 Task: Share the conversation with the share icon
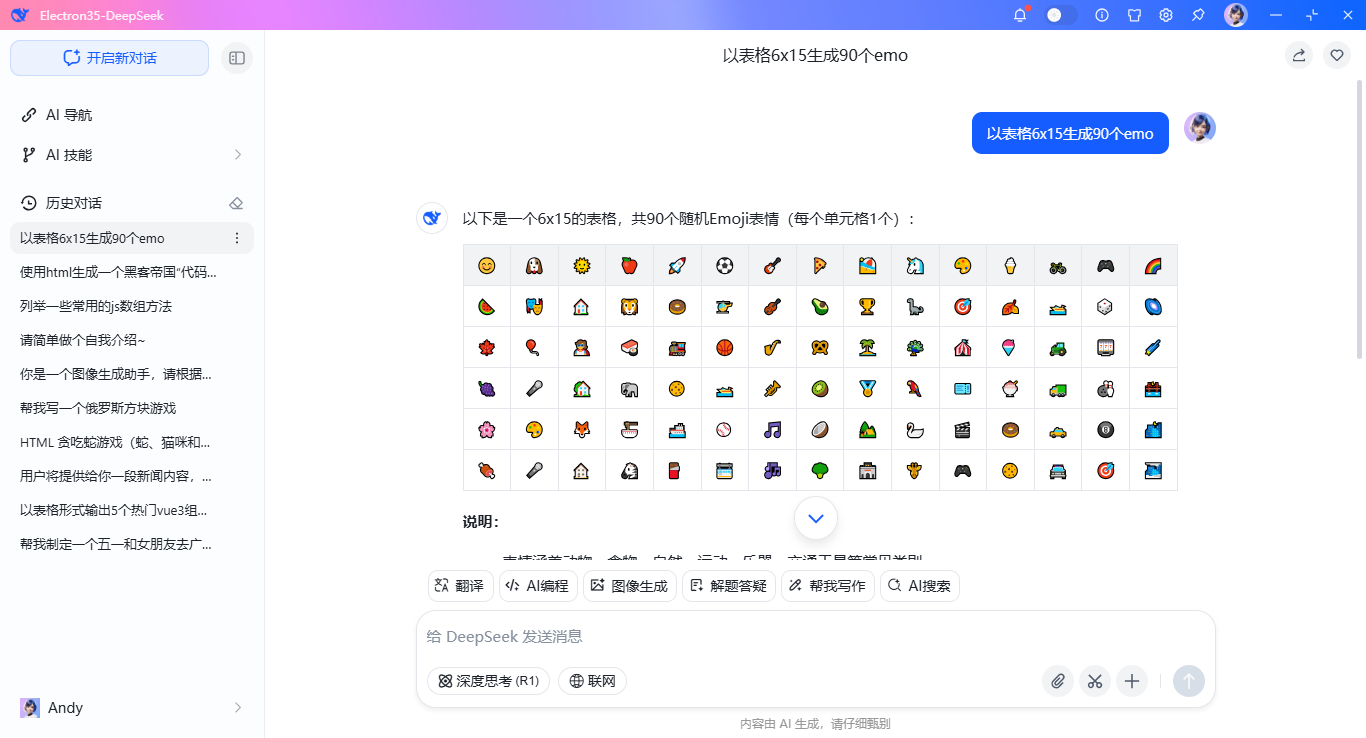coord(1298,55)
